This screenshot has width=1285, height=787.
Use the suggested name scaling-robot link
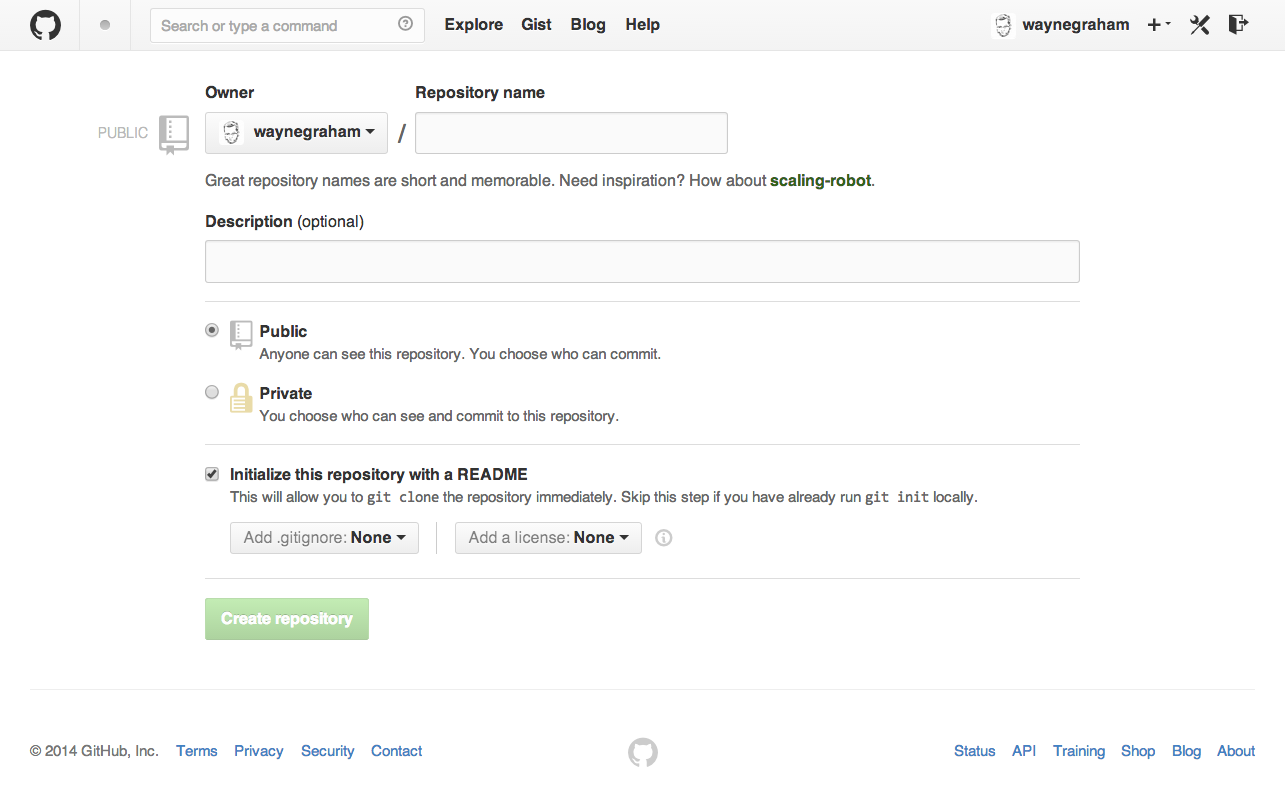click(820, 181)
